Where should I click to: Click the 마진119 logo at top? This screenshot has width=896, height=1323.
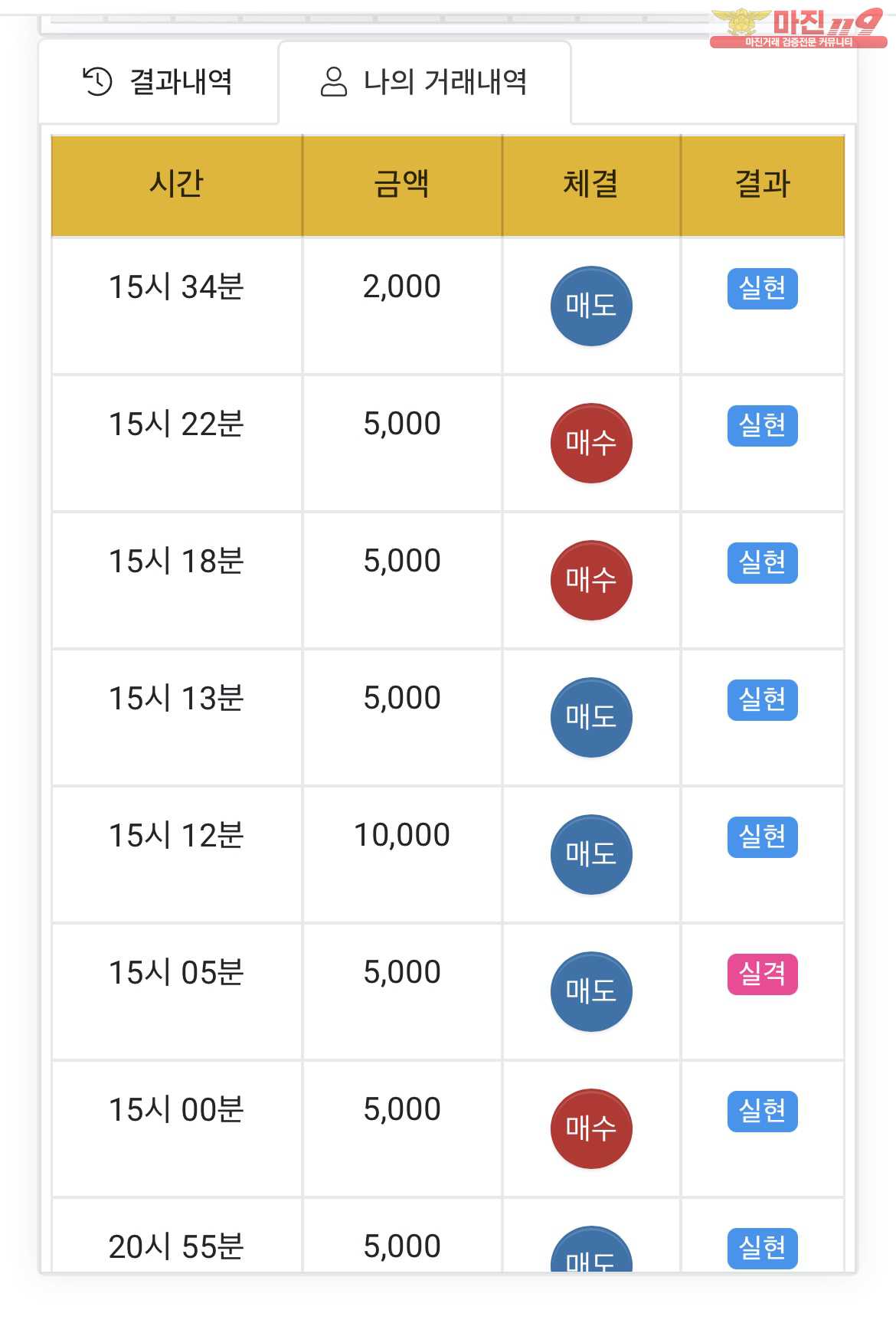click(797, 28)
